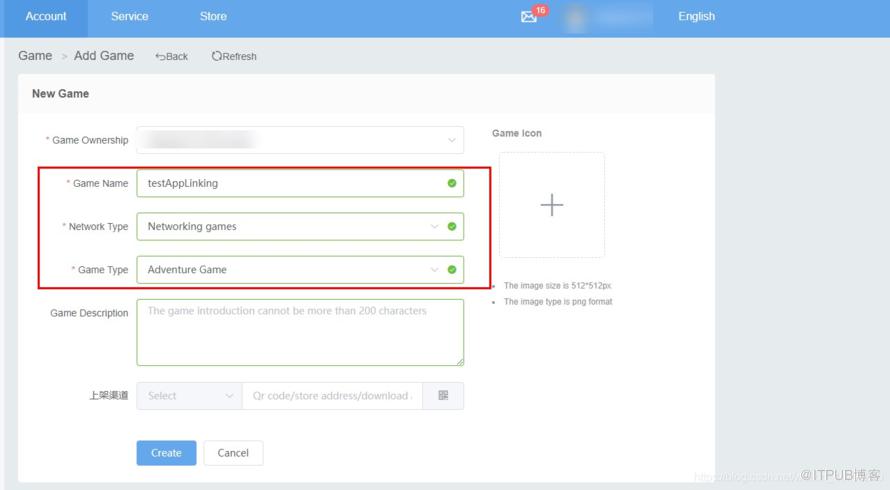Viewport: 890px width, 490px height.
Task: Open the mail notifications icon
Action: [528, 16]
